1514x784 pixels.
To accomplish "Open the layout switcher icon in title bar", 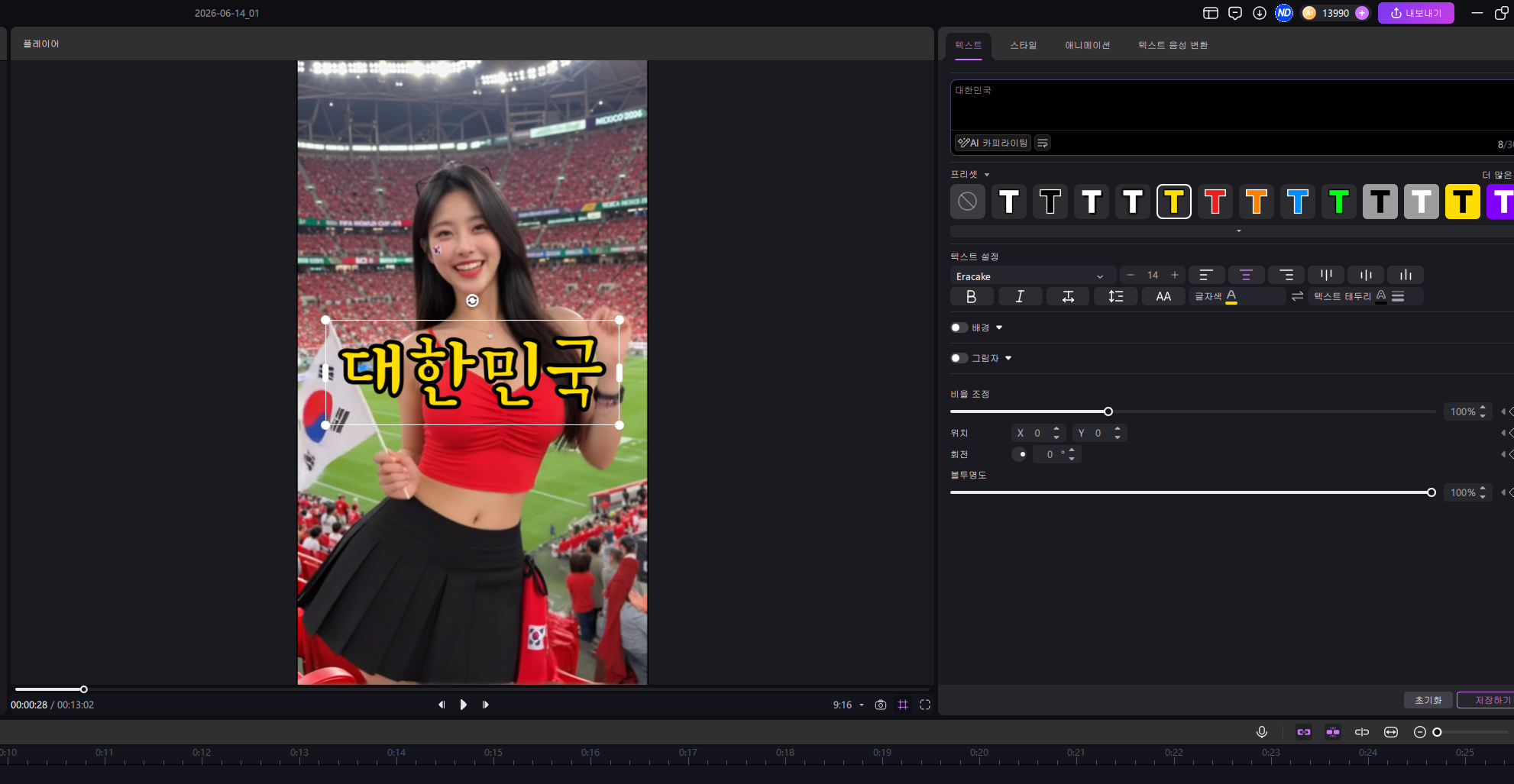I will click(1211, 13).
